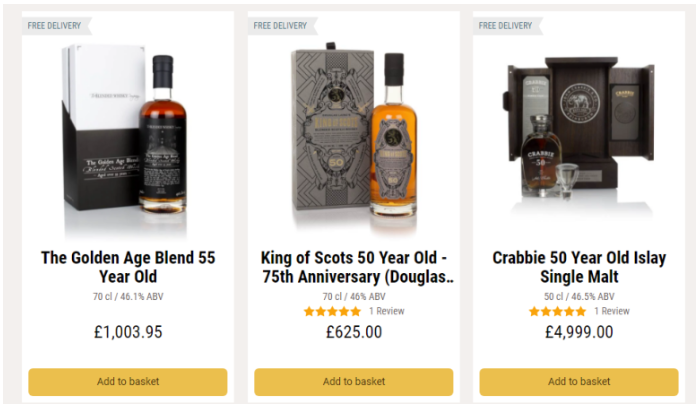697x416 pixels.
Task: Open the Crabbie 1 Review link
Action: [612, 311]
